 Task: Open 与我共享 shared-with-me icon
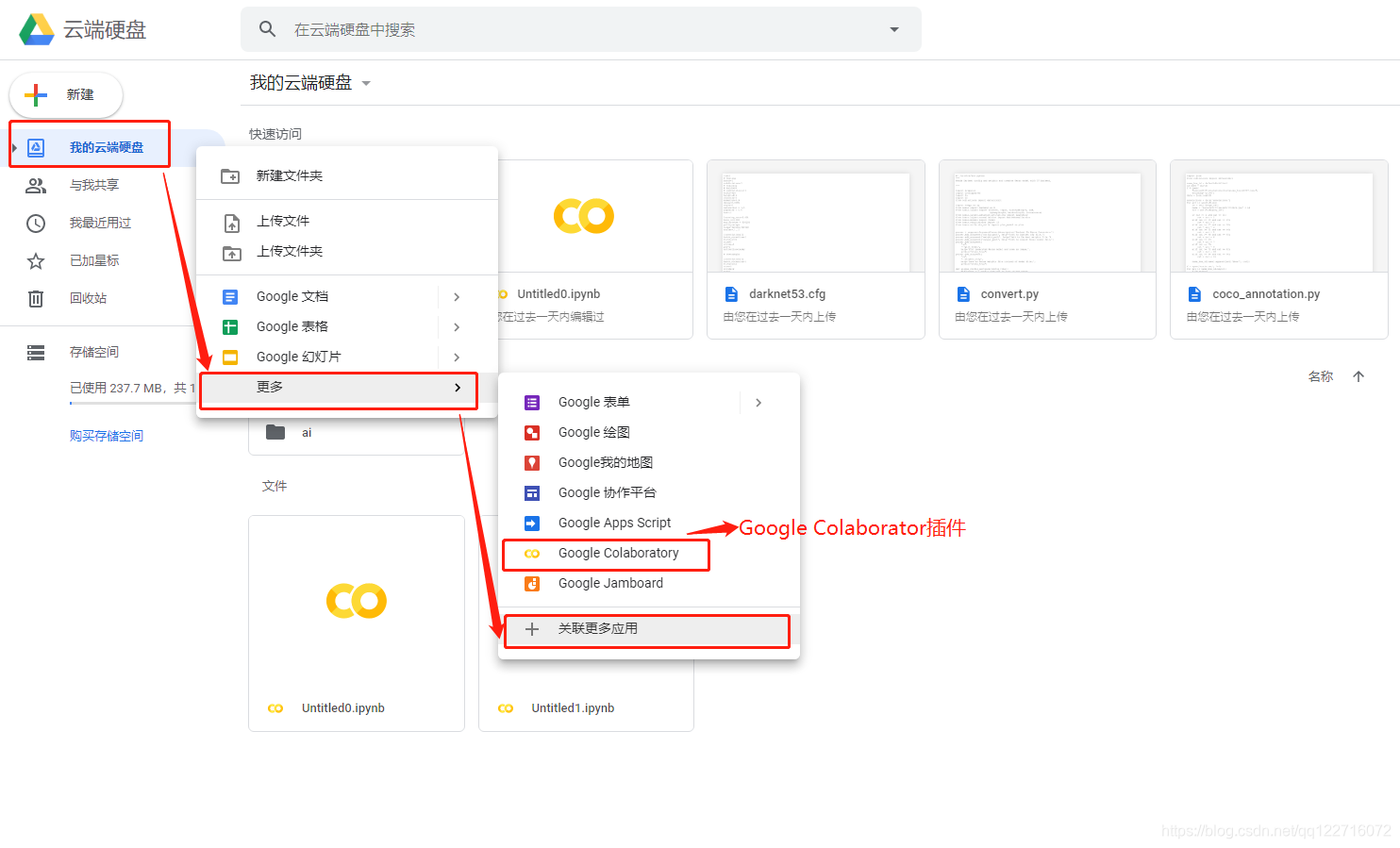coord(36,186)
